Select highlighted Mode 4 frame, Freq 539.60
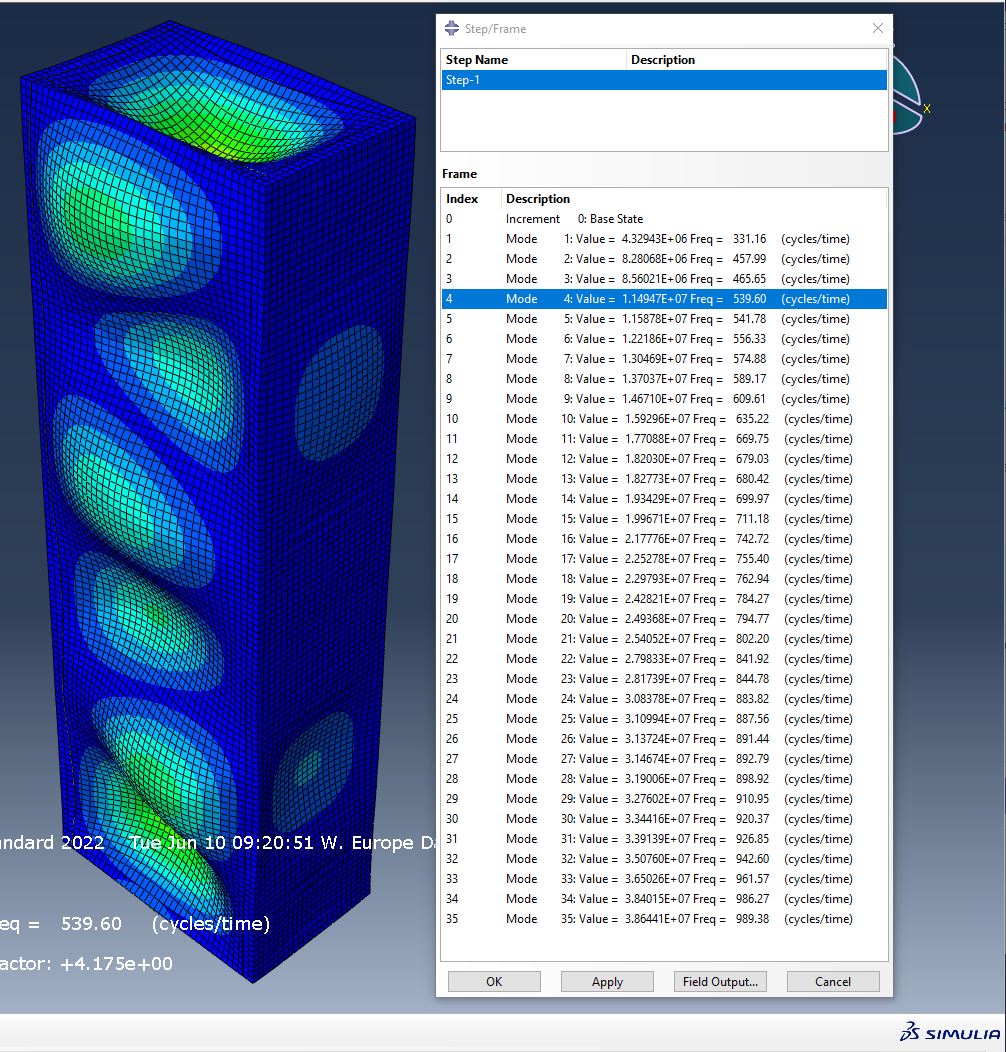Image resolution: width=1006 pixels, height=1052 pixels. click(x=664, y=299)
